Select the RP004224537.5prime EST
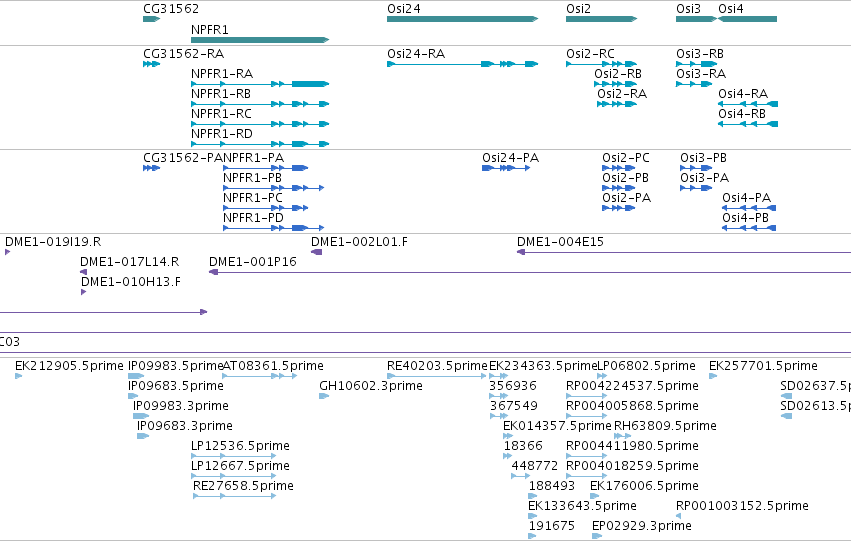Viewport: 851px width, 541px height. (x=586, y=396)
